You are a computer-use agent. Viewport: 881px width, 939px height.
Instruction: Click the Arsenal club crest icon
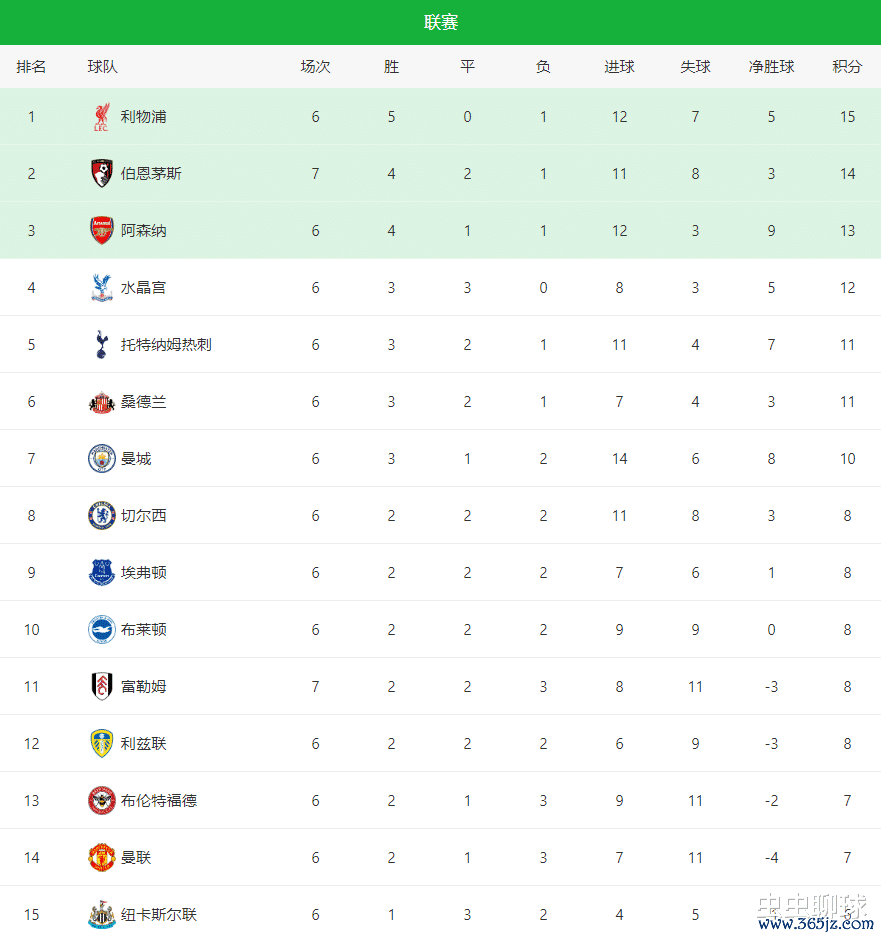[x=101, y=231]
